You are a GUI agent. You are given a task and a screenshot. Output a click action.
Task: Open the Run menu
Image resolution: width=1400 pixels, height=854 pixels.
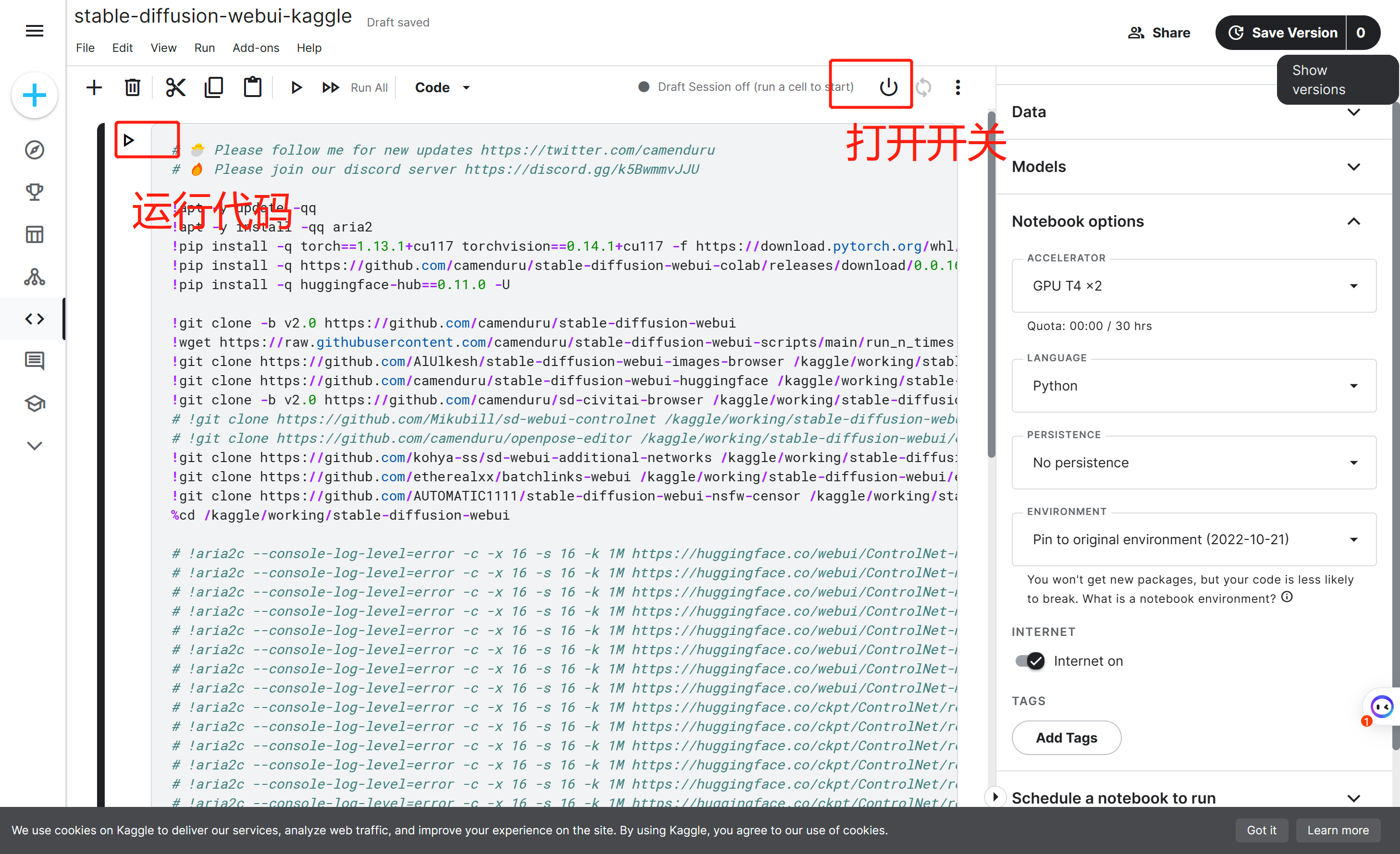coord(205,48)
